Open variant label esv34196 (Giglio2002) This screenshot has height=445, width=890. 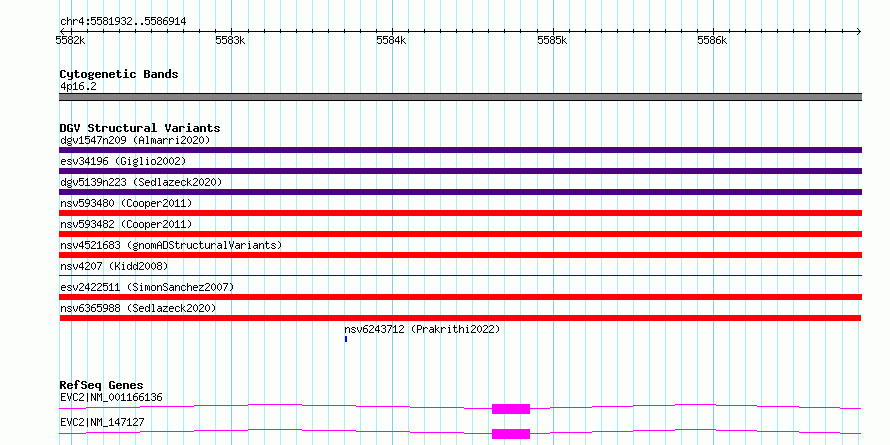[123, 161]
